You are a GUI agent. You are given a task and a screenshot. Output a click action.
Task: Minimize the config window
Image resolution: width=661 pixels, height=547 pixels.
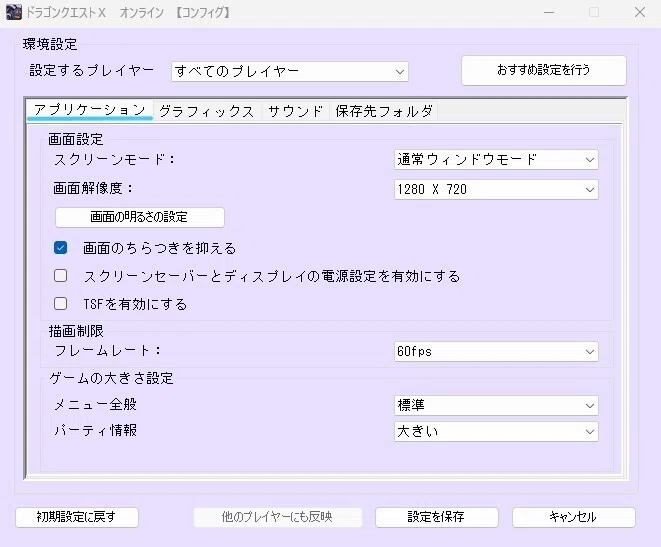pyautogui.click(x=549, y=12)
